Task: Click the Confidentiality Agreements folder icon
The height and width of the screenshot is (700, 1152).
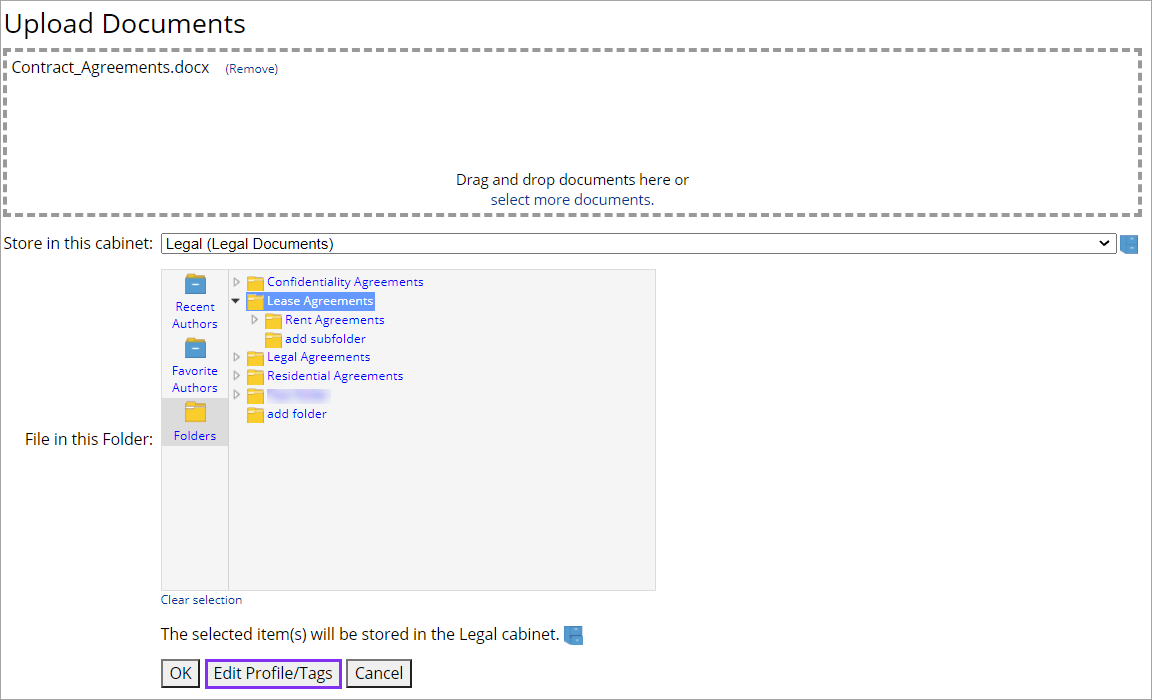Action: coord(255,281)
